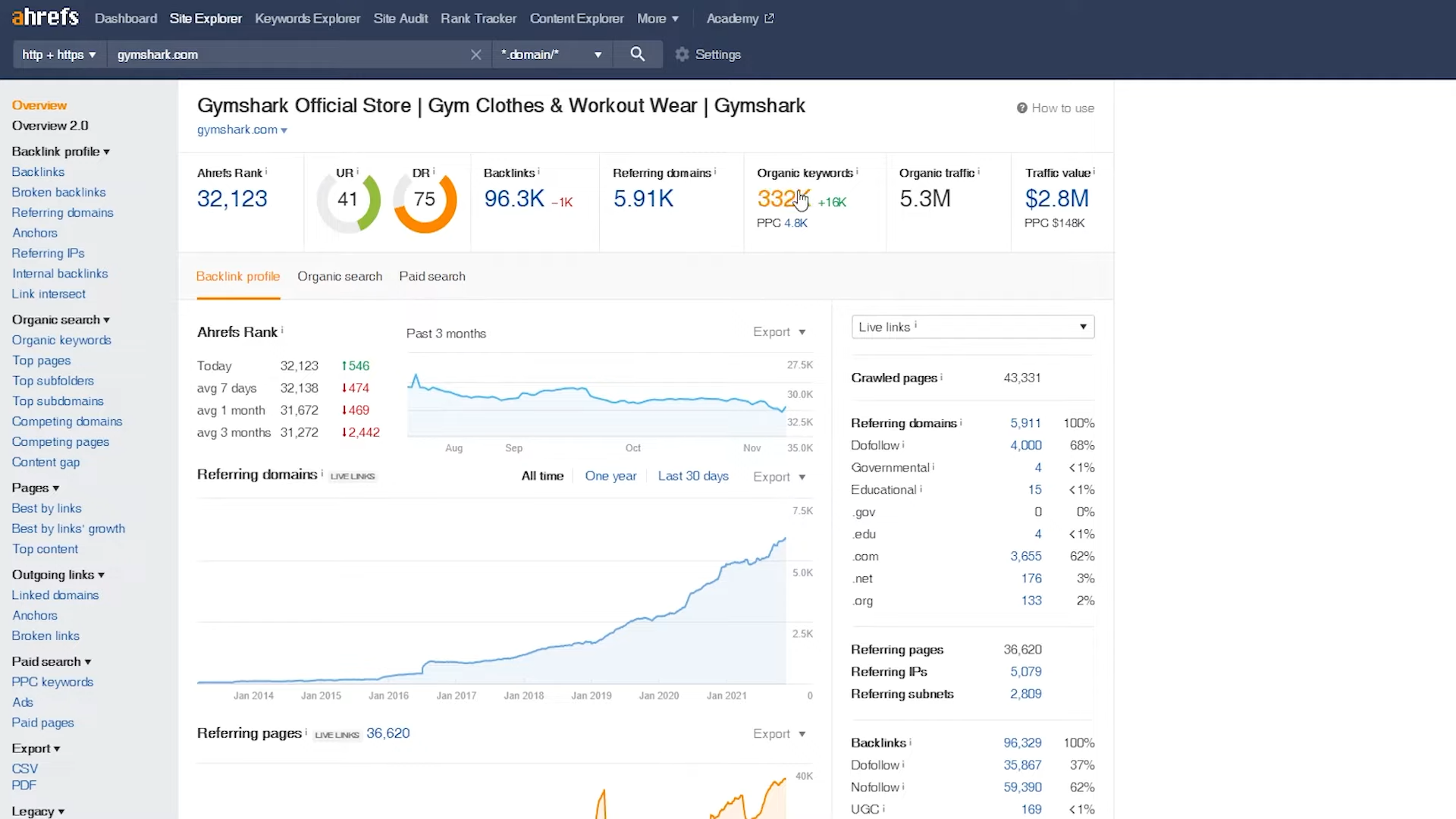Collapse Outgoing links sidebar section
Image resolution: width=1456 pixels, height=819 pixels.
coord(58,575)
